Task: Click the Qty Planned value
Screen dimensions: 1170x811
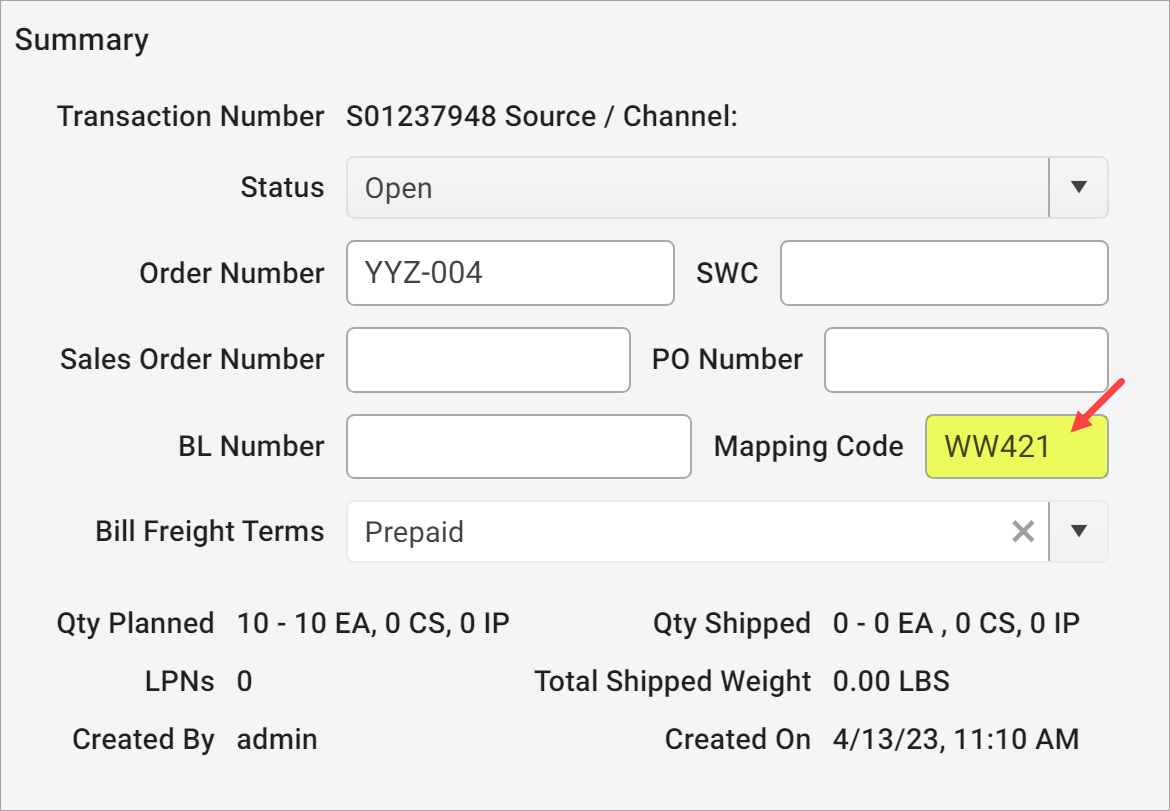Action: 371,622
